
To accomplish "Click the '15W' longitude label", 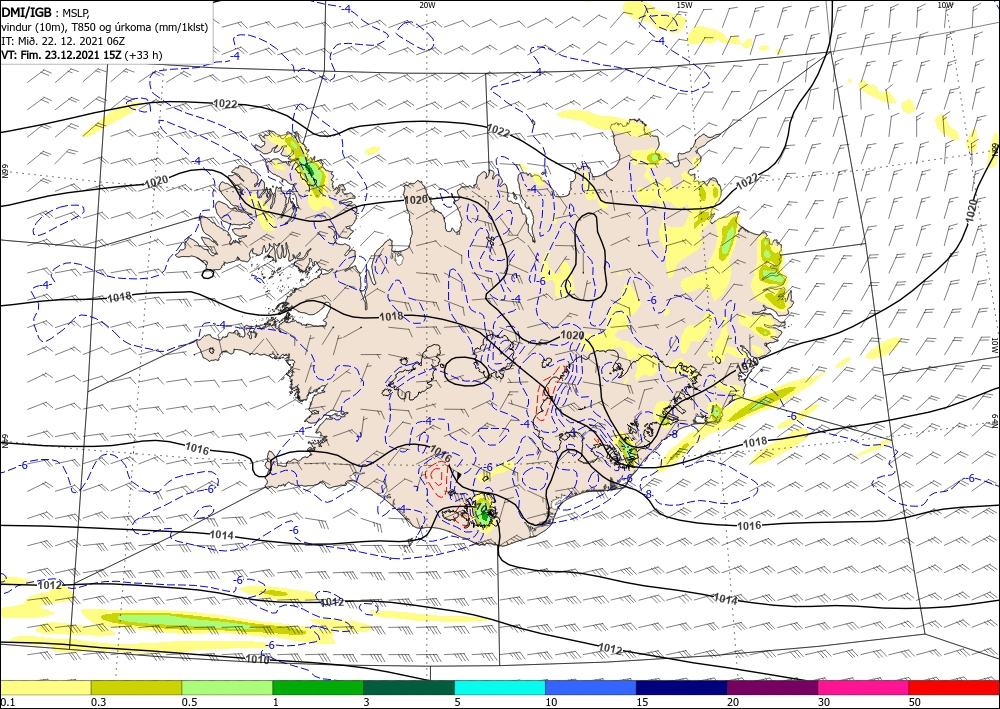I will point(684,5).
